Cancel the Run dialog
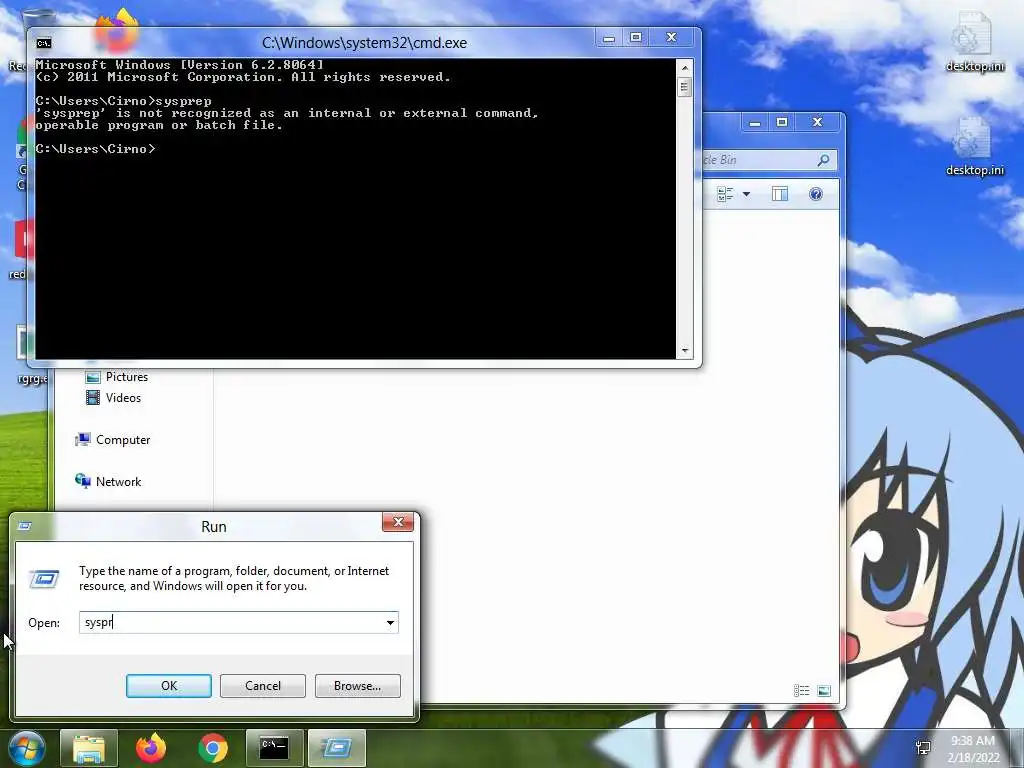The width and height of the screenshot is (1024, 768). (263, 686)
